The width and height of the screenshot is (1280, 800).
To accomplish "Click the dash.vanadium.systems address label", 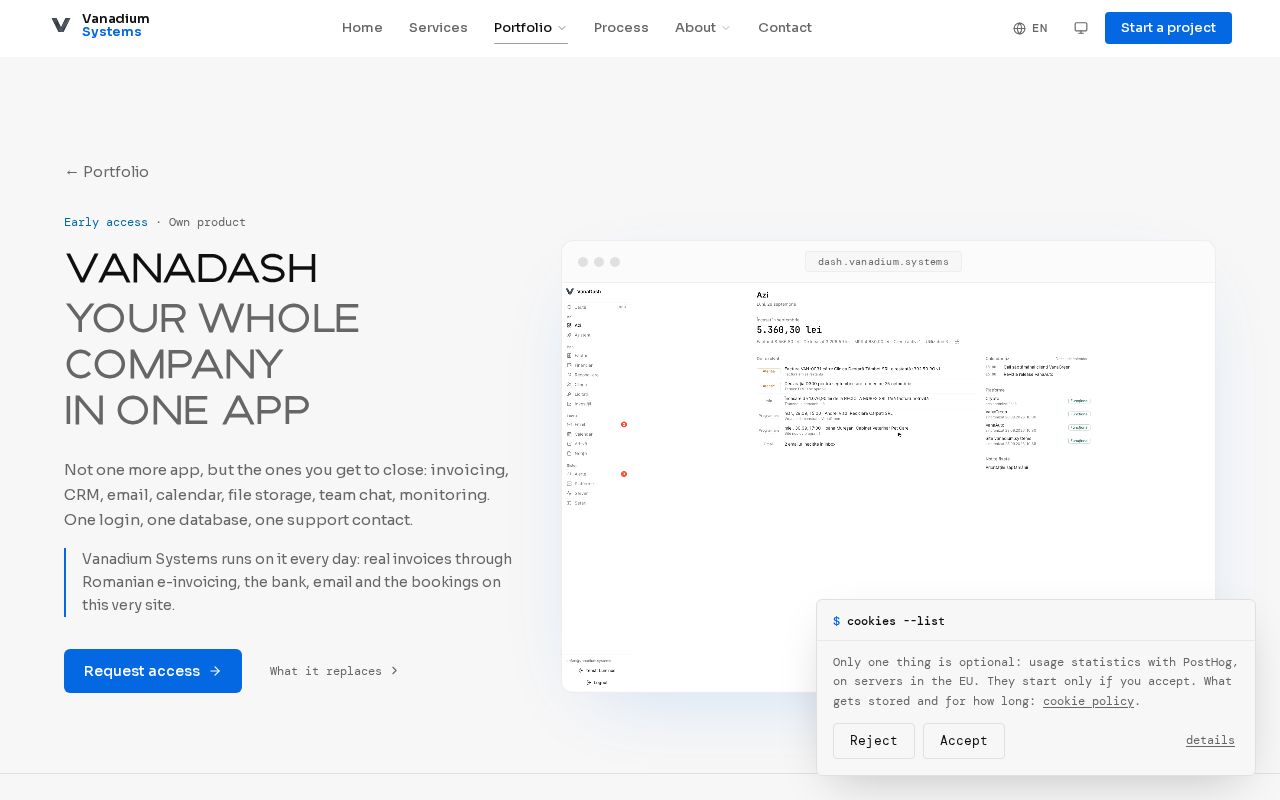I will coord(883,262).
